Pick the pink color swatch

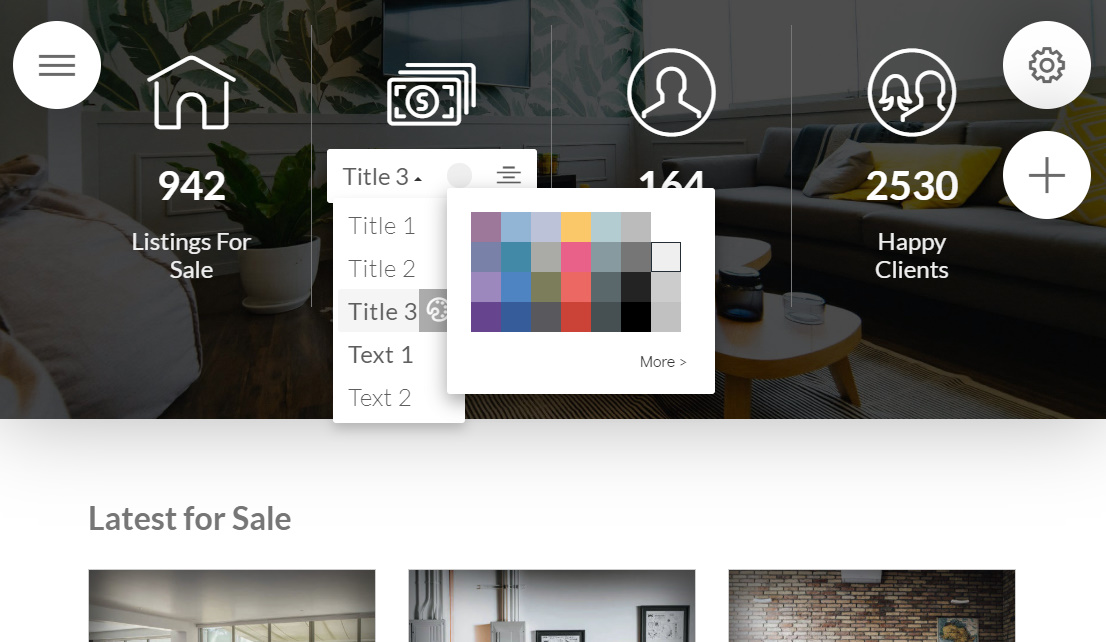click(576, 257)
